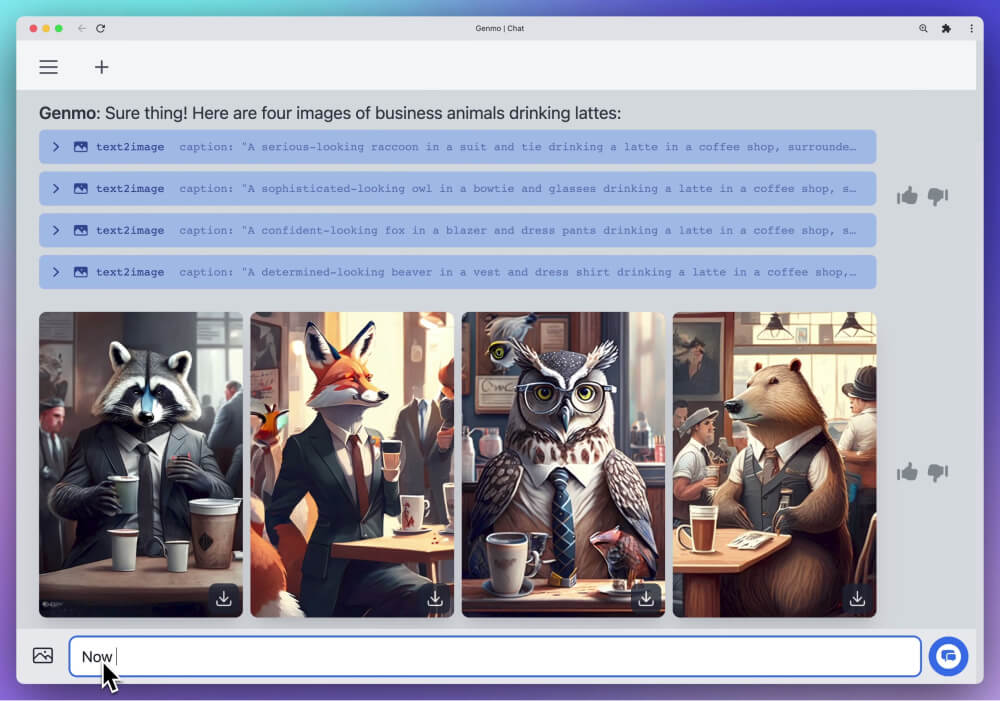
Task: Thumbs down the text2image captions response
Action: coord(937,196)
